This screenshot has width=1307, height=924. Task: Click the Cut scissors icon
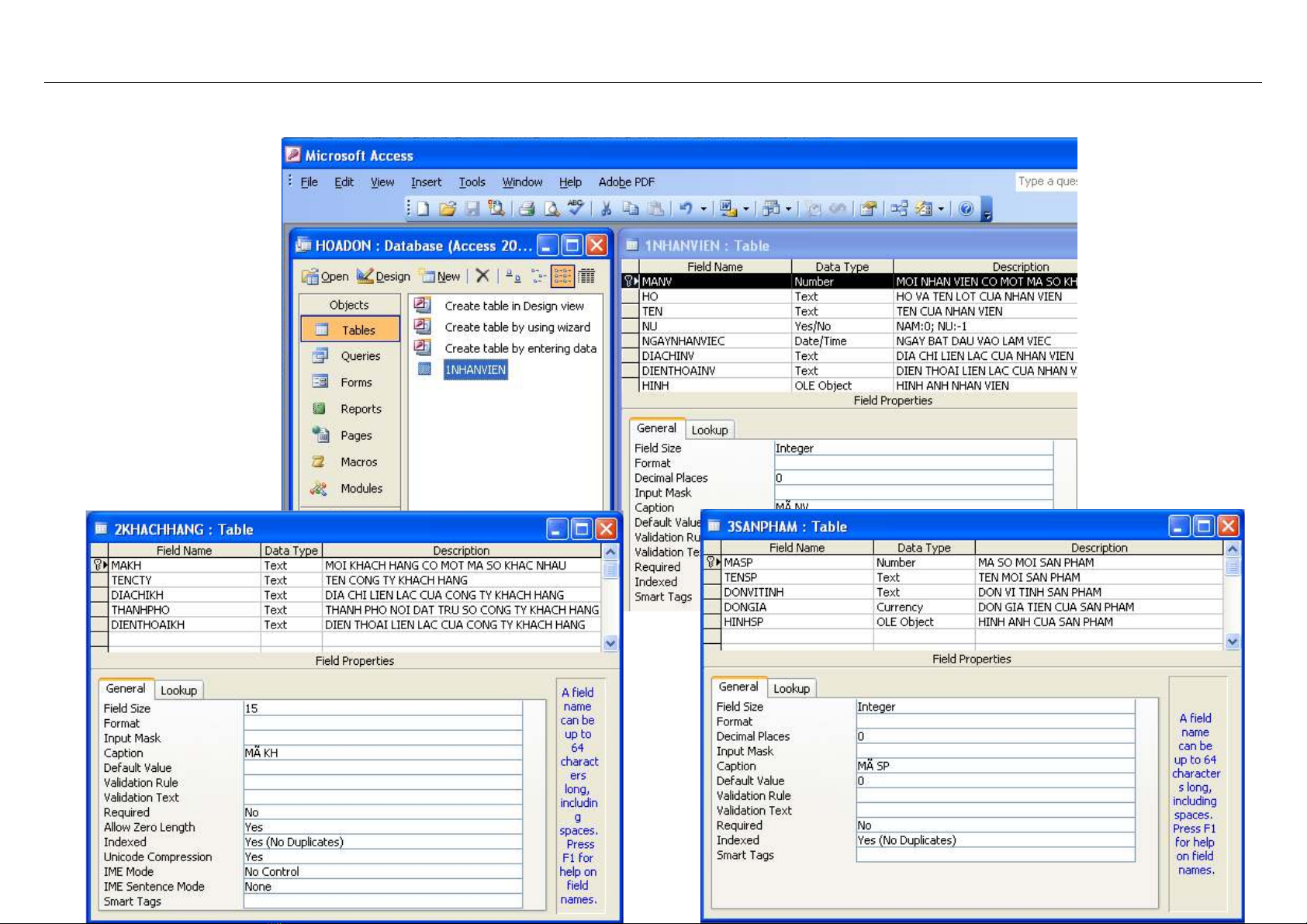coord(607,209)
